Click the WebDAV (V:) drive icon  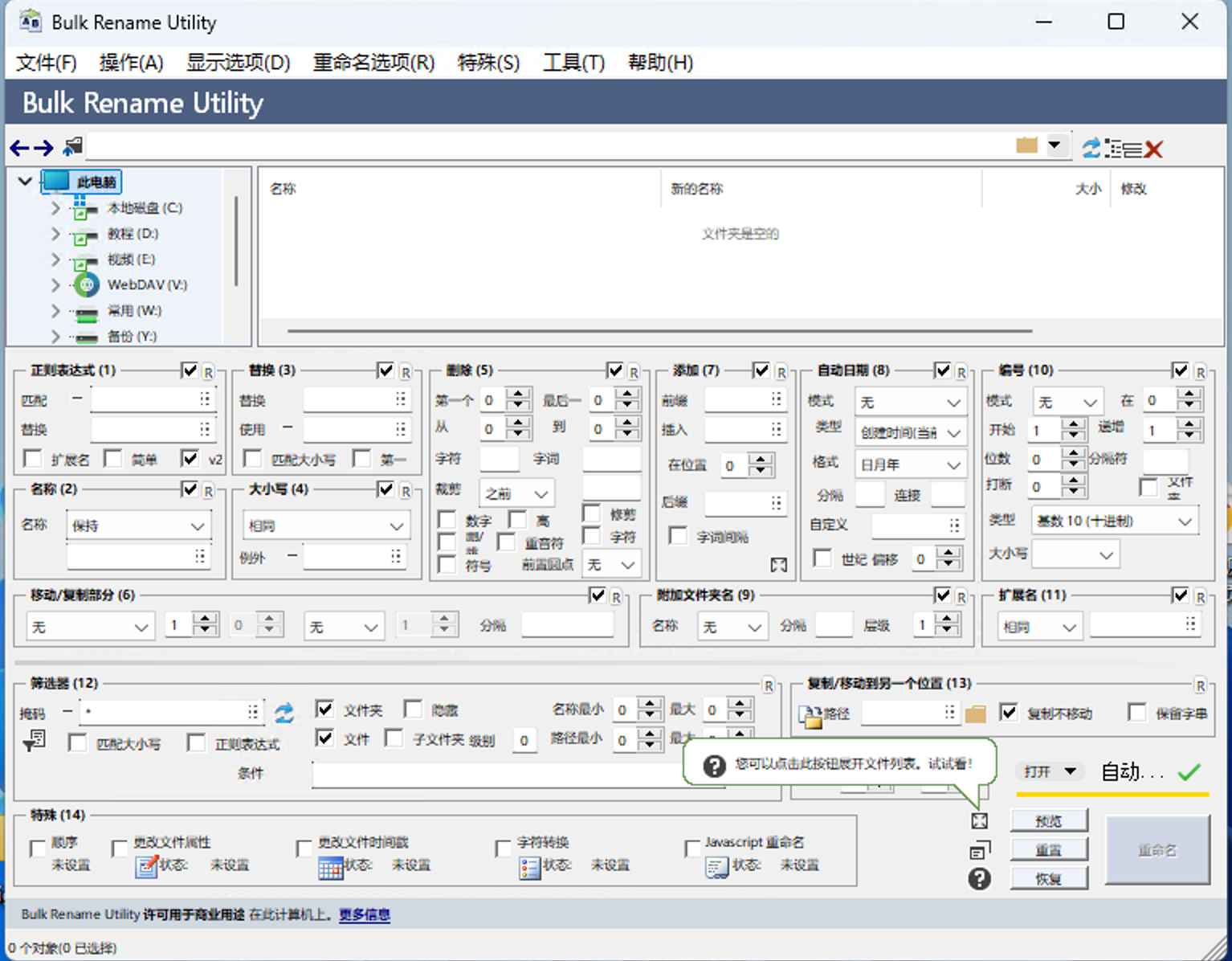[x=86, y=284]
